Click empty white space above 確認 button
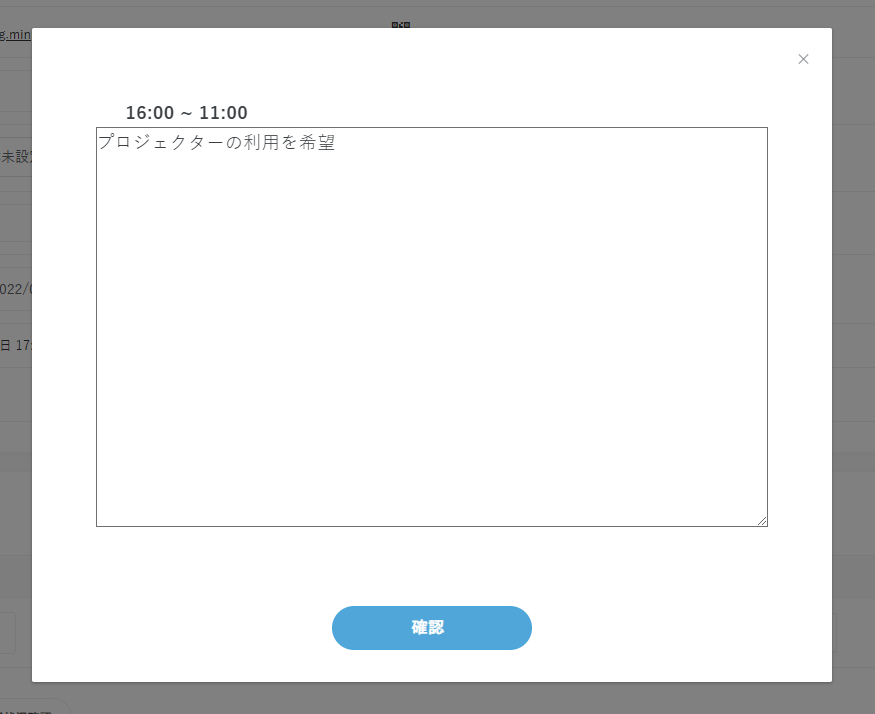 coord(431,566)
